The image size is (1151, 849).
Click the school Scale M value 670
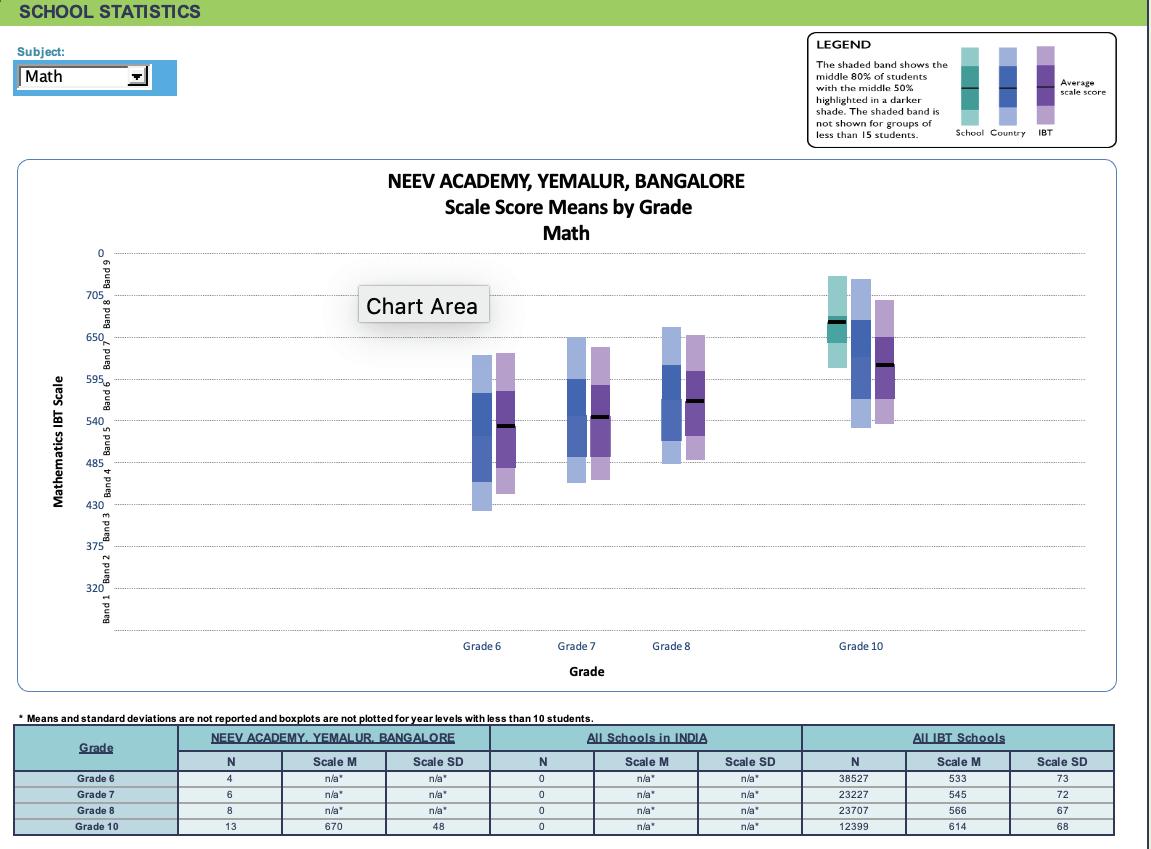pos(333,827)
